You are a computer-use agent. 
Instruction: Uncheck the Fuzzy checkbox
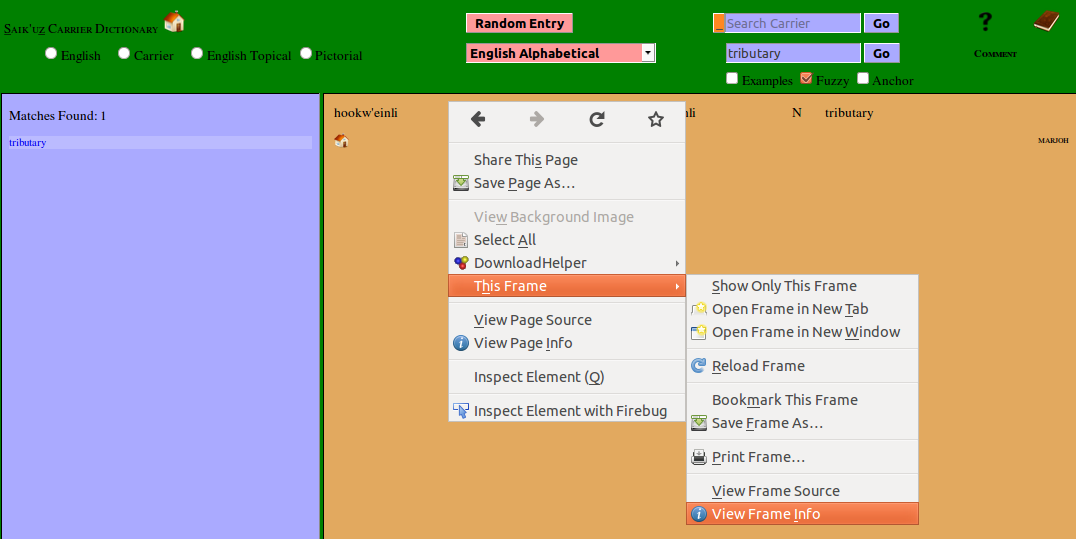pyautogui.click(x=806, y=79)
